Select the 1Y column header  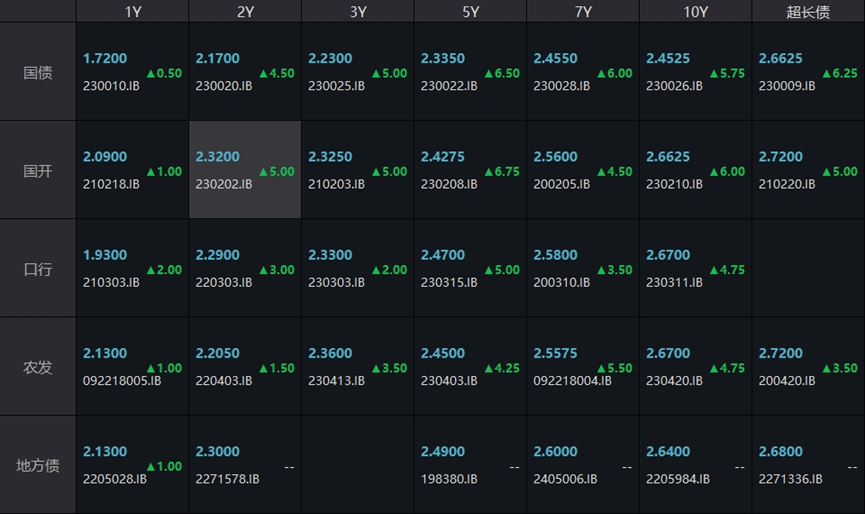(132, 12)
